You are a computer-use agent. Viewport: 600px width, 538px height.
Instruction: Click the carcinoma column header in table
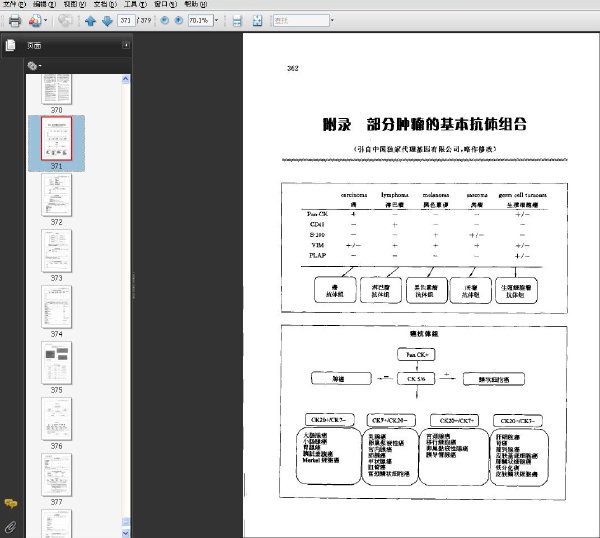pyautogui.click(x=354, y=195)
